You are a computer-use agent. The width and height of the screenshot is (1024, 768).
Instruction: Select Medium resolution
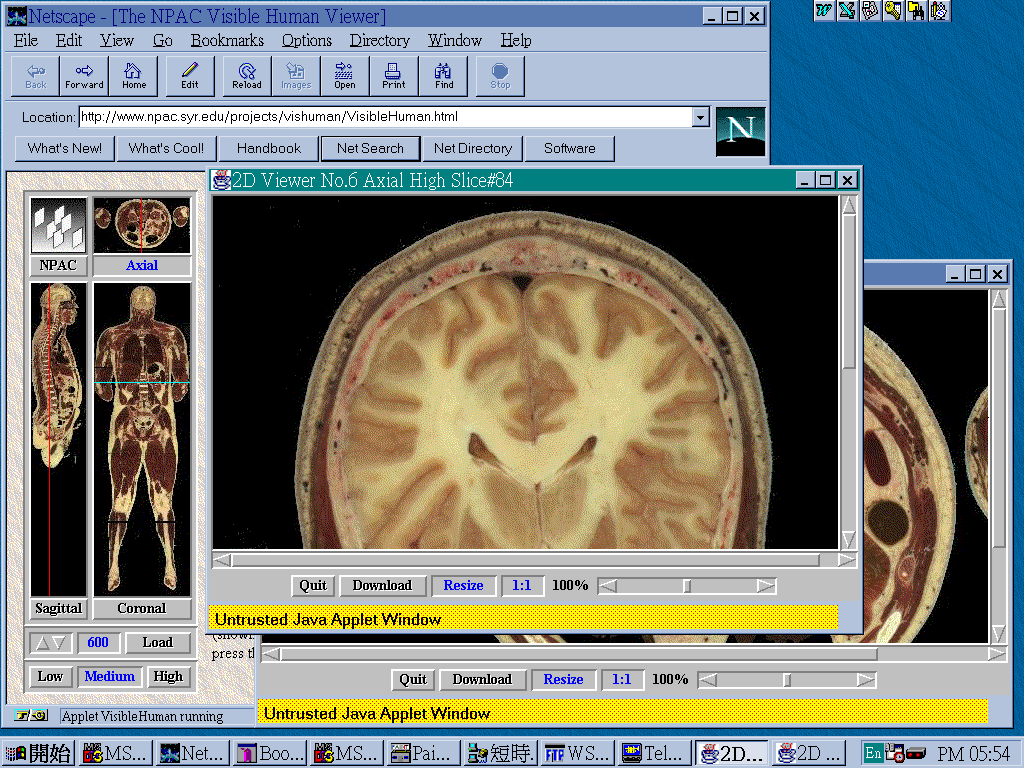110,677
